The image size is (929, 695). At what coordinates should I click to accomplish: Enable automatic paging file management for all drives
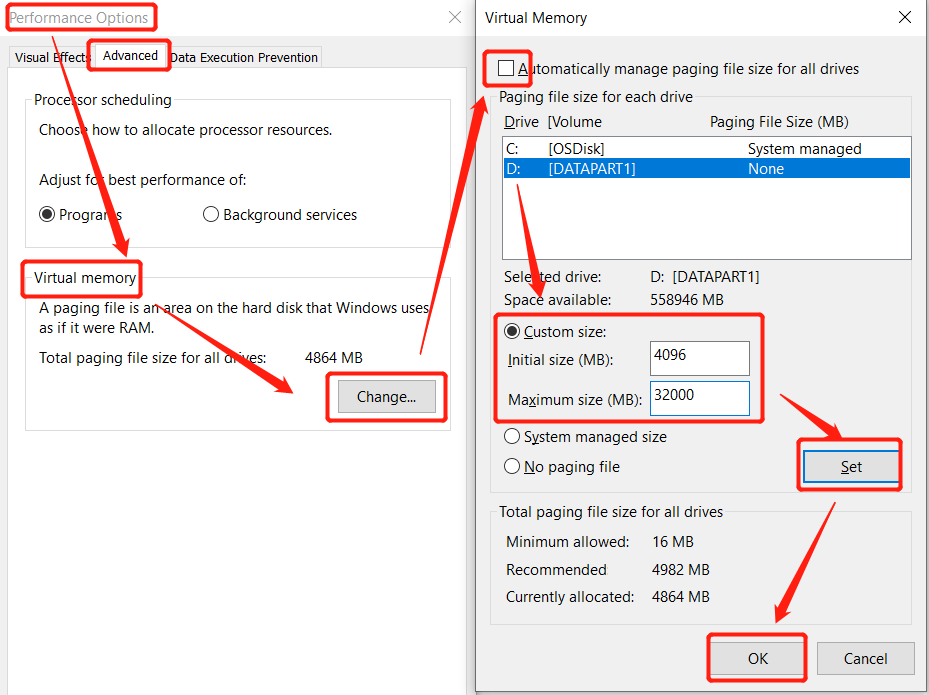[x=507, y=68]
